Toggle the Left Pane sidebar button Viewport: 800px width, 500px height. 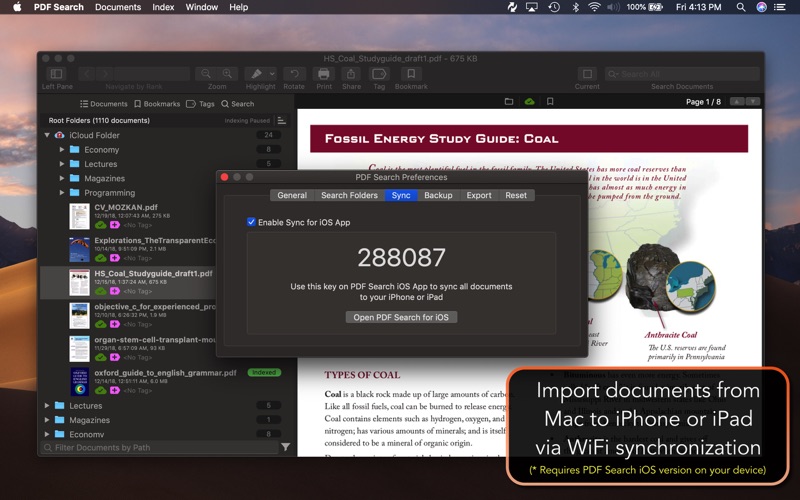56,74
